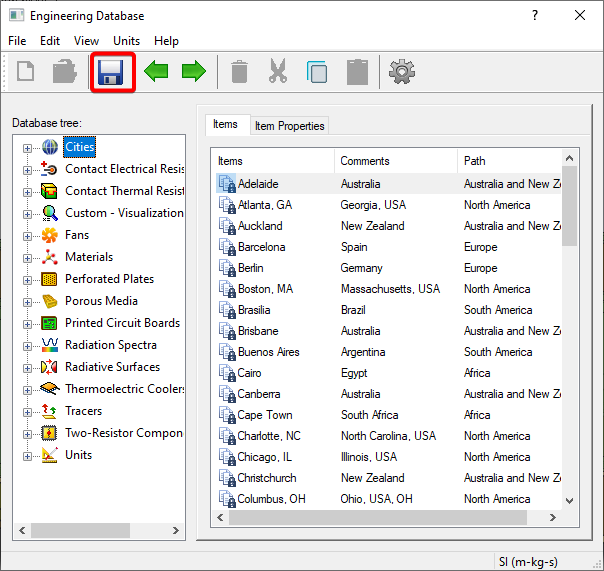Click the settings gear toolbar icon
This screenshot has width=604, height=571.
click(x=402, y=72)
